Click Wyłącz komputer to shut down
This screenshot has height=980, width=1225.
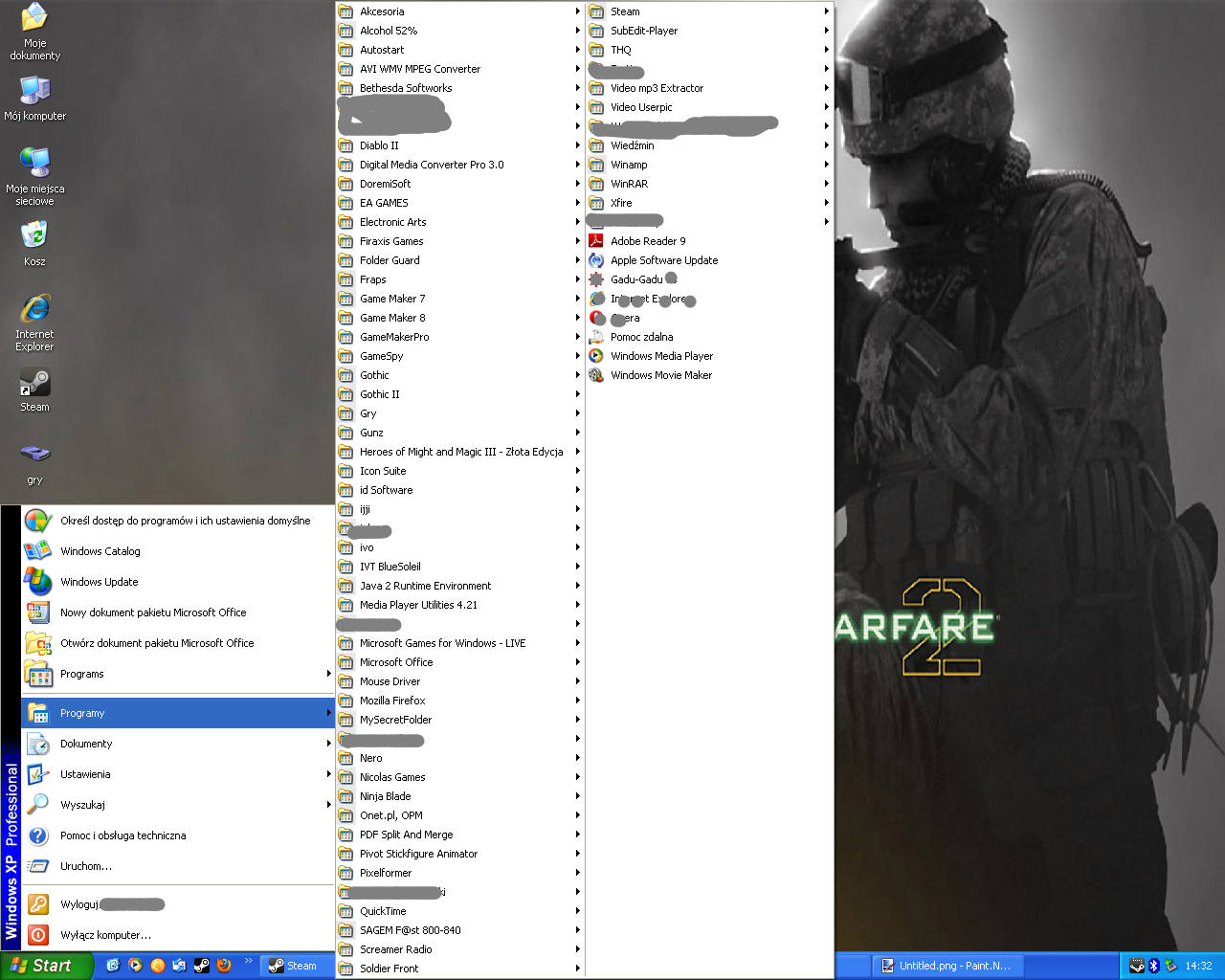[105, 935]
